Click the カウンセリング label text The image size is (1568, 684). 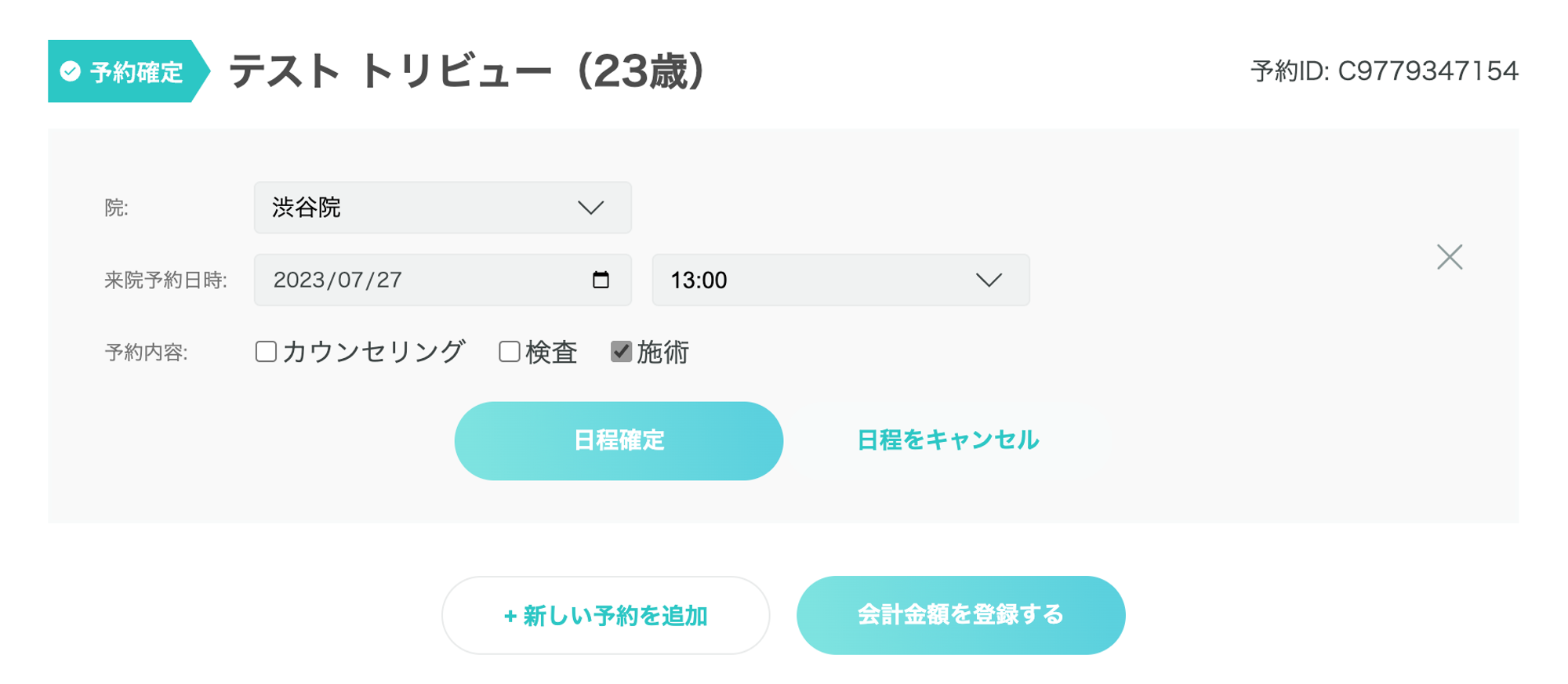pyautogui.click(x=374, y=352)
